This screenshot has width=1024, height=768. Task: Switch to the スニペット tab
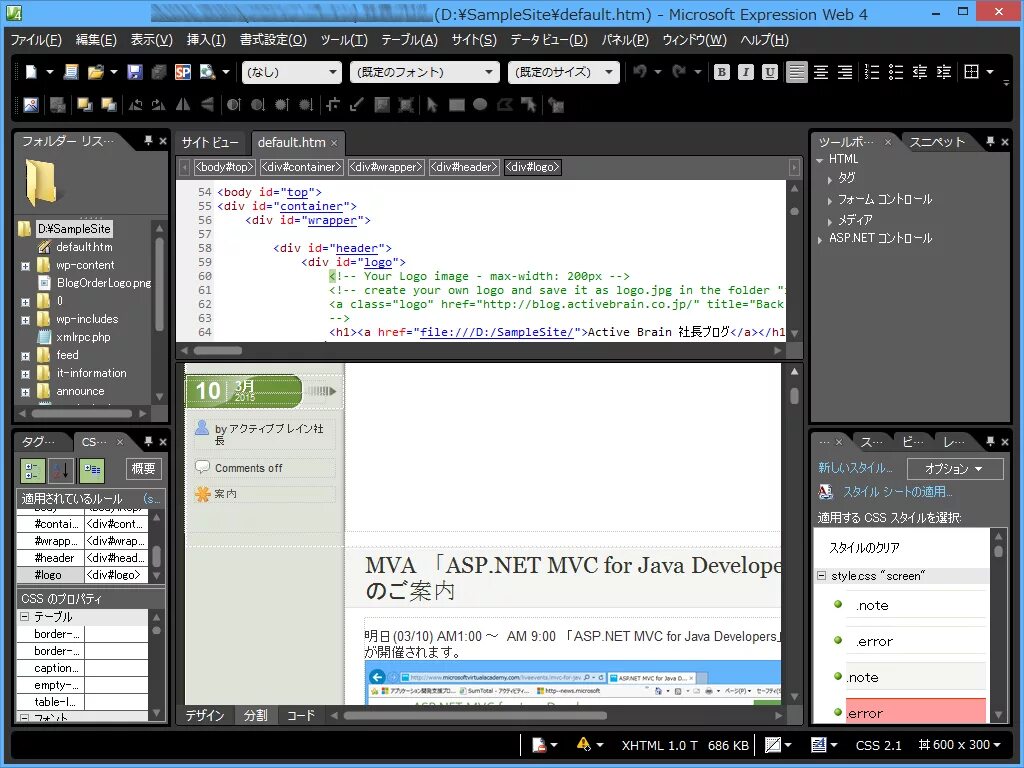[937, 142]
